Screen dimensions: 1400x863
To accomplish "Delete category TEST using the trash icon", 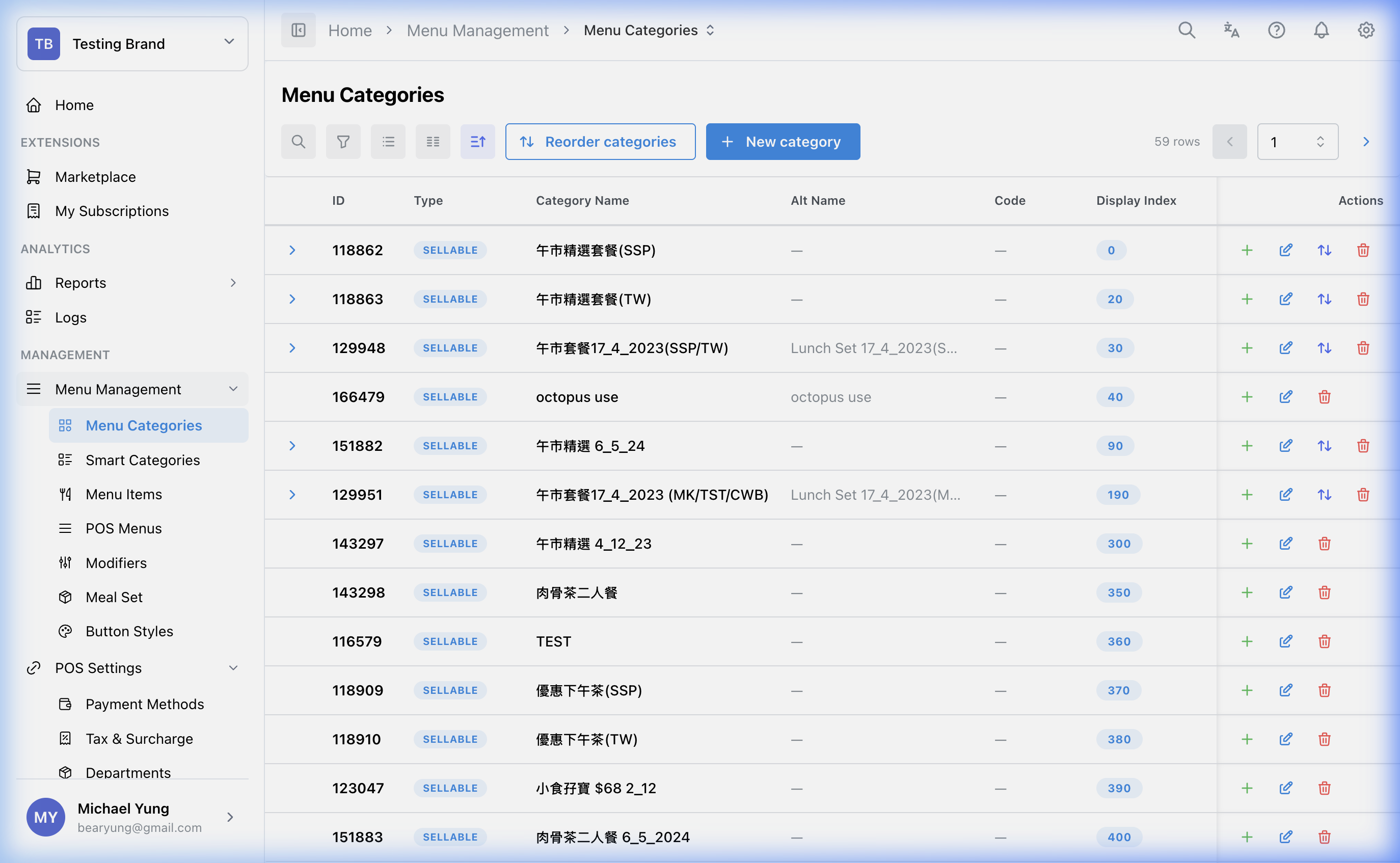I will coord(1324,641).
